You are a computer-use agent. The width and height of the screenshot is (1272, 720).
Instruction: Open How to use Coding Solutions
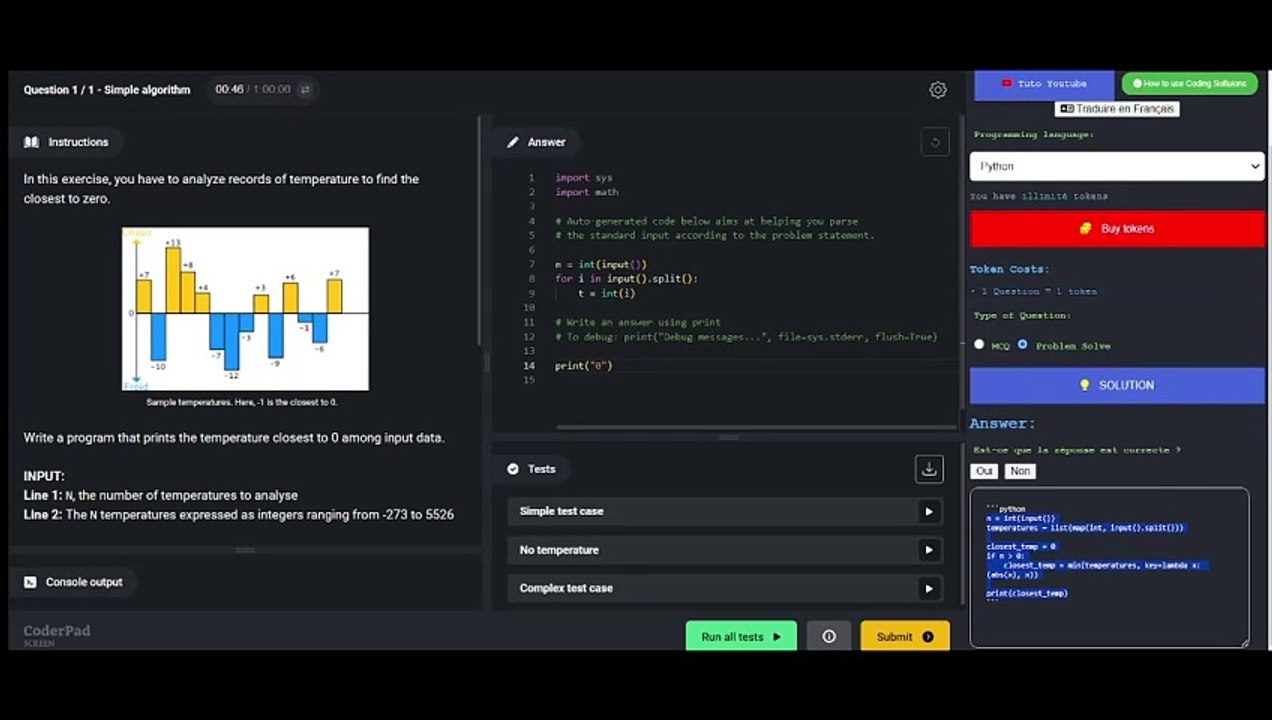tap(1189, 84)
